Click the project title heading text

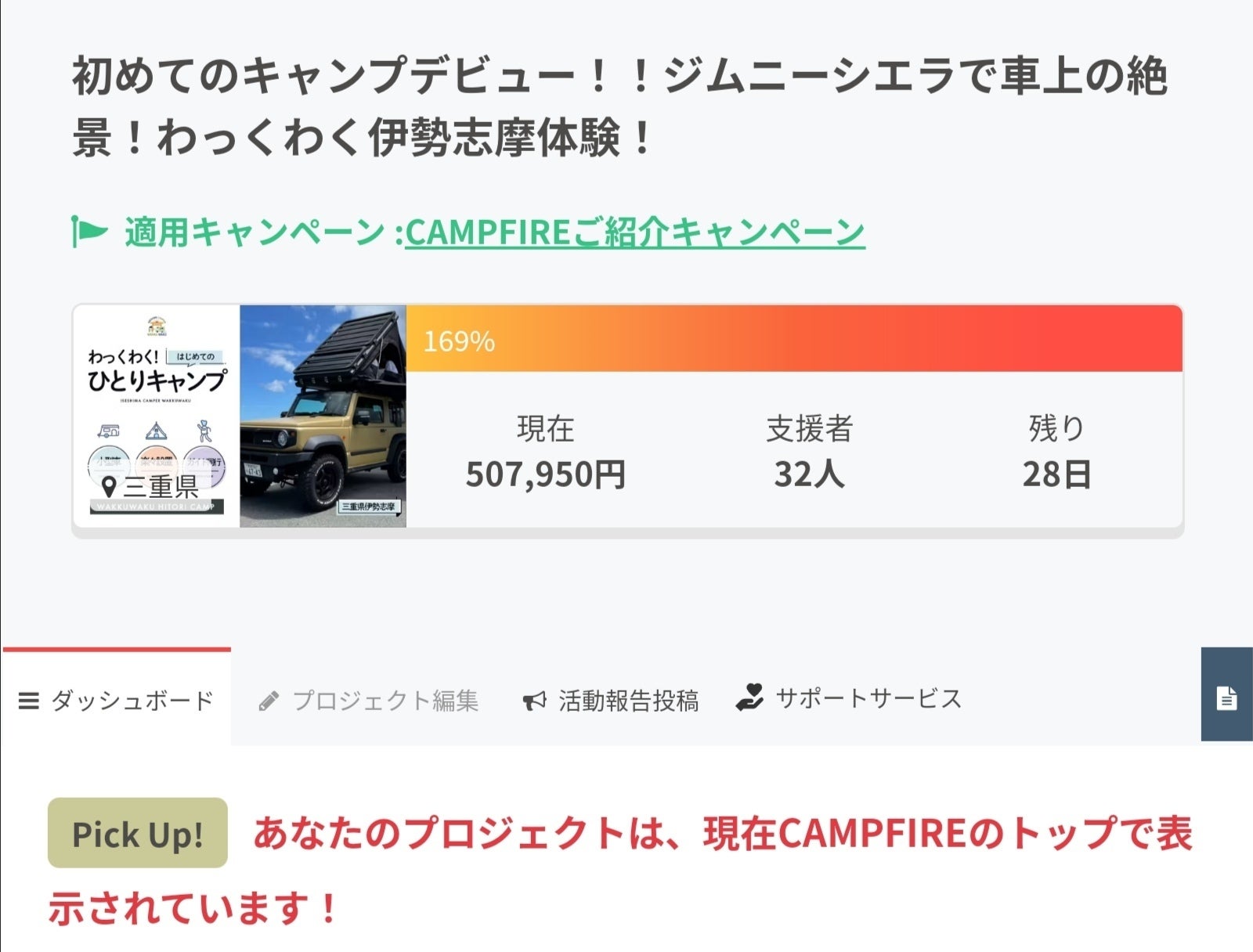619,106
